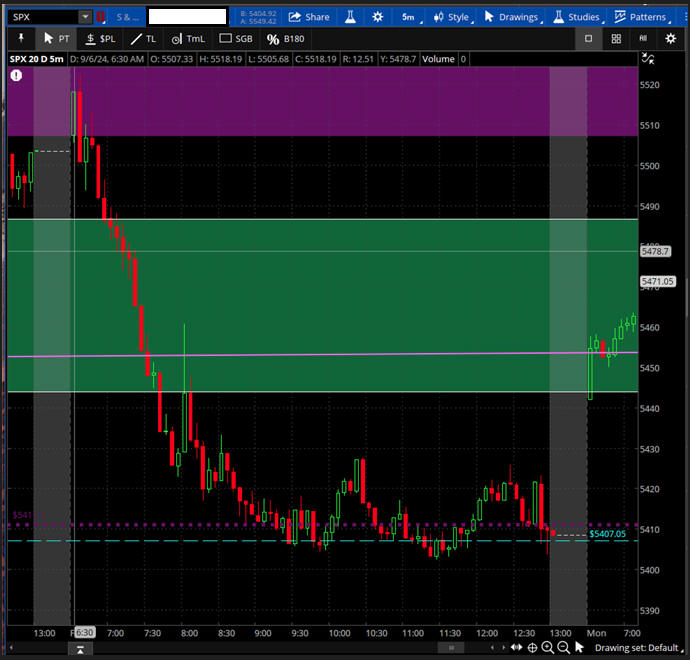This screenshot has height=660, width=690.
Task: Open the 5m timeframe dropdown
Action: click(x=408, y=17)
